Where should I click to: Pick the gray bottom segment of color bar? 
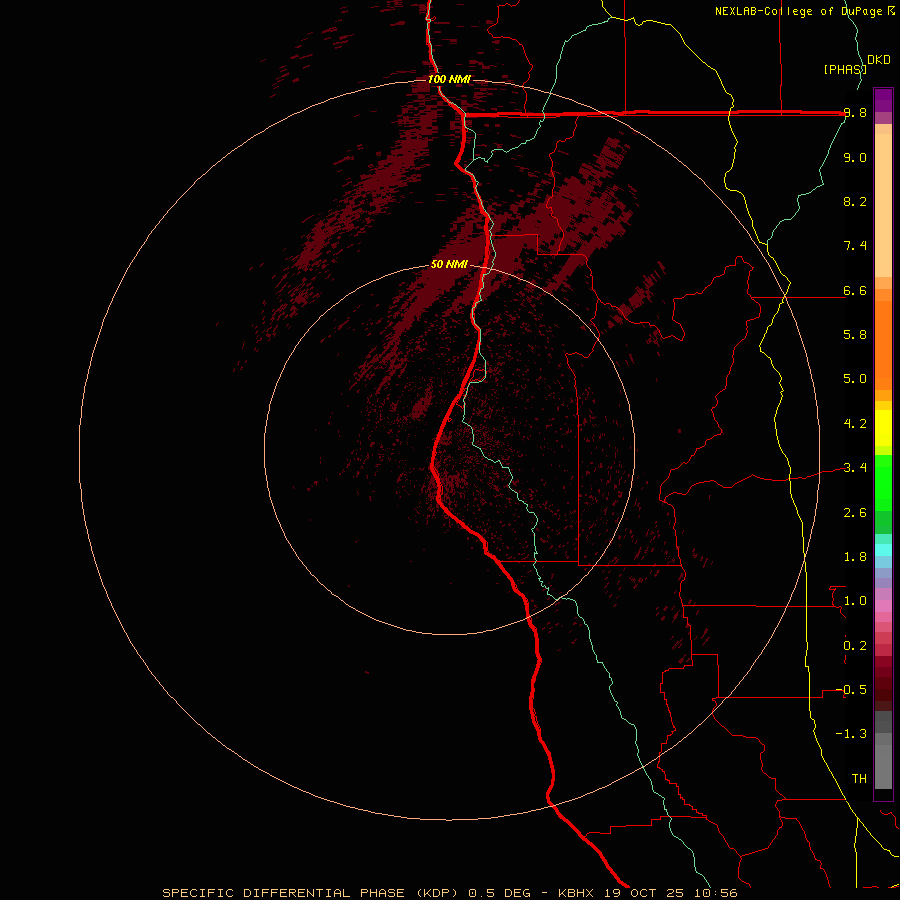[x=883, y=766]
